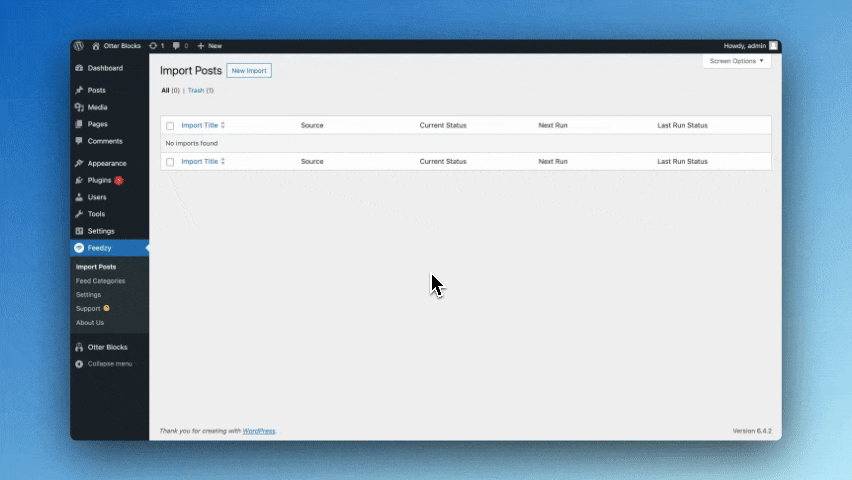
Task: Show the Trash imports filter
Action: coord(196,90)
